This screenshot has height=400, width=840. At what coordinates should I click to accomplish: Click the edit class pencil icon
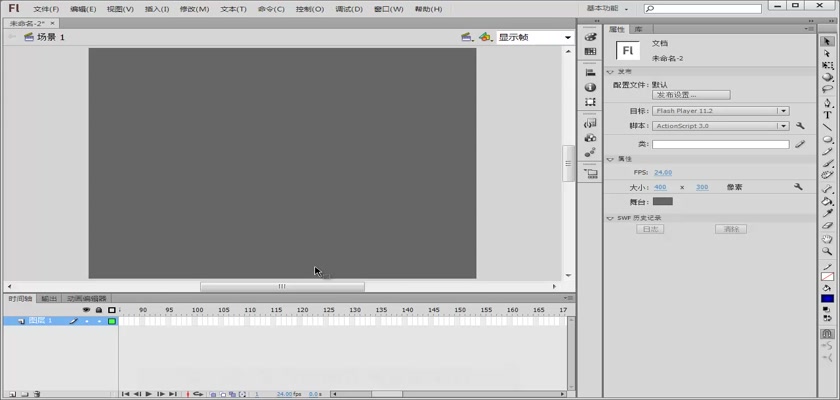click(800, 144)
